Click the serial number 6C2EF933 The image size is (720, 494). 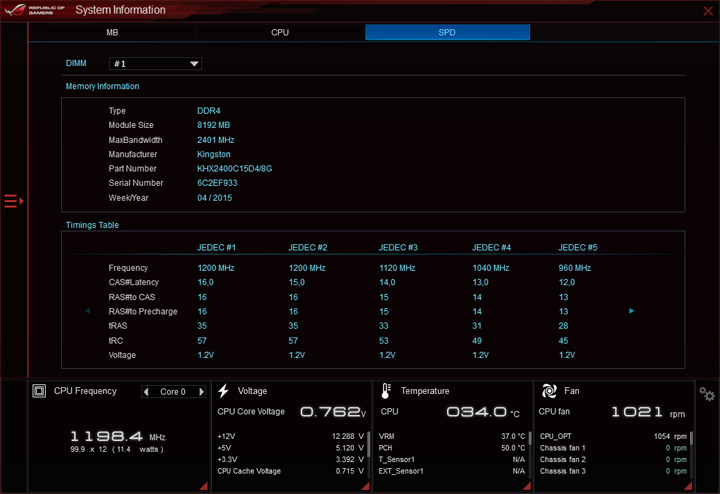point(217,183)
